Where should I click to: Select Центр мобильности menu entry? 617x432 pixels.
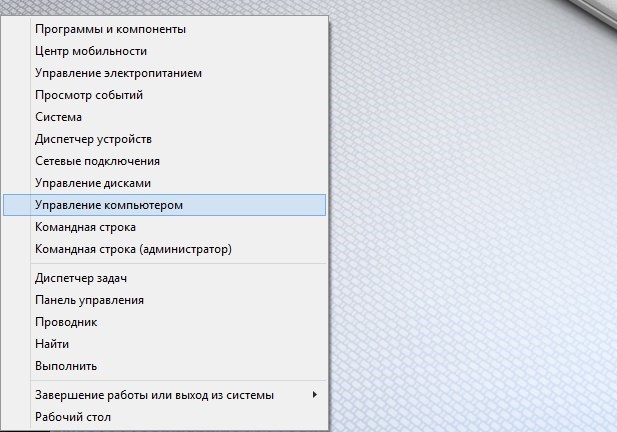click(164, 51)
